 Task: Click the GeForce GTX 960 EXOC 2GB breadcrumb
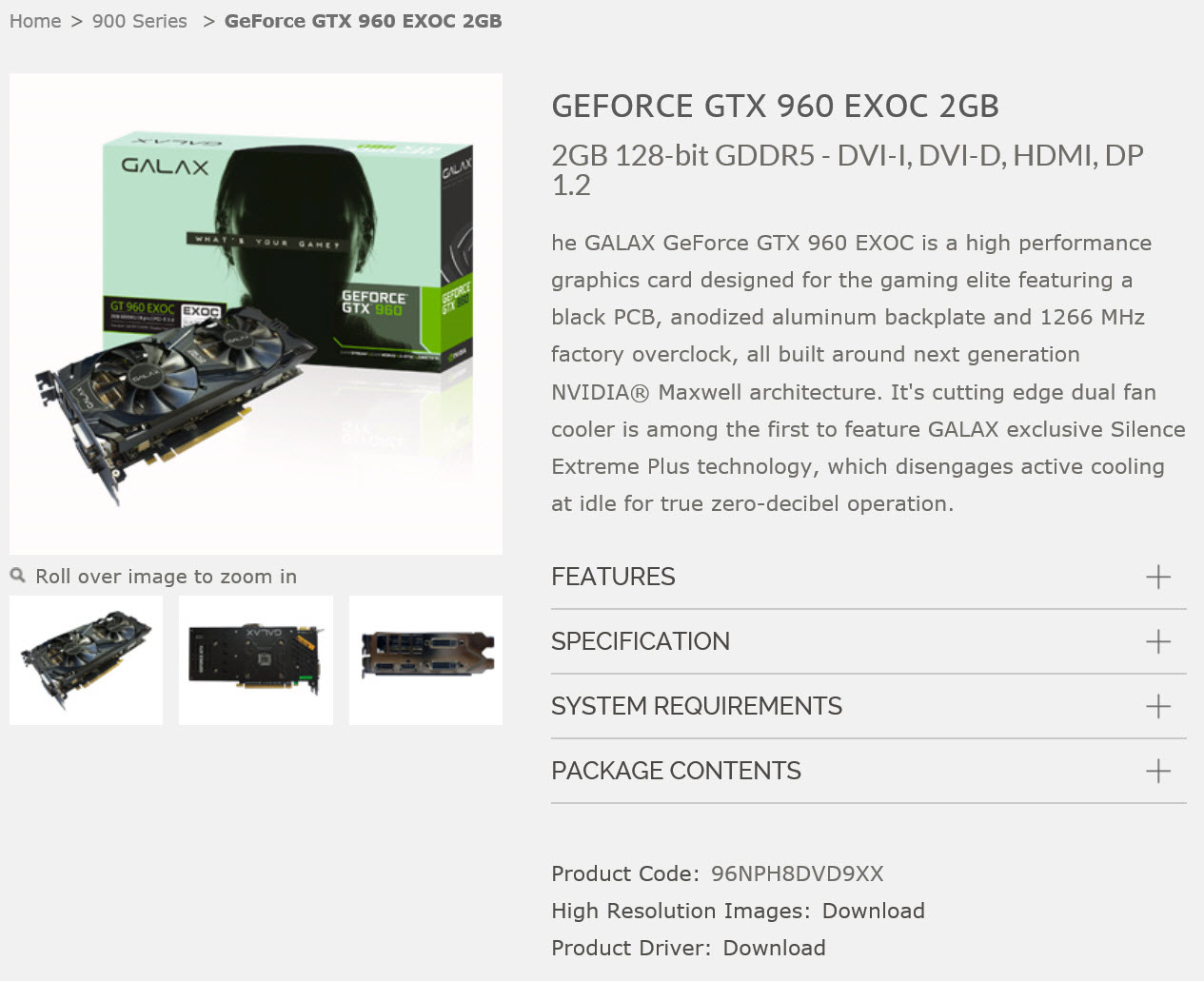(x=363, y=21)
